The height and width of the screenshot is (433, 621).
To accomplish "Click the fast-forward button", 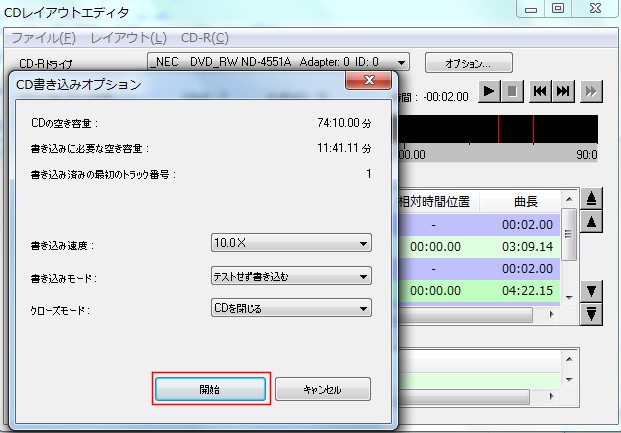I will click(x=591, y=91).
